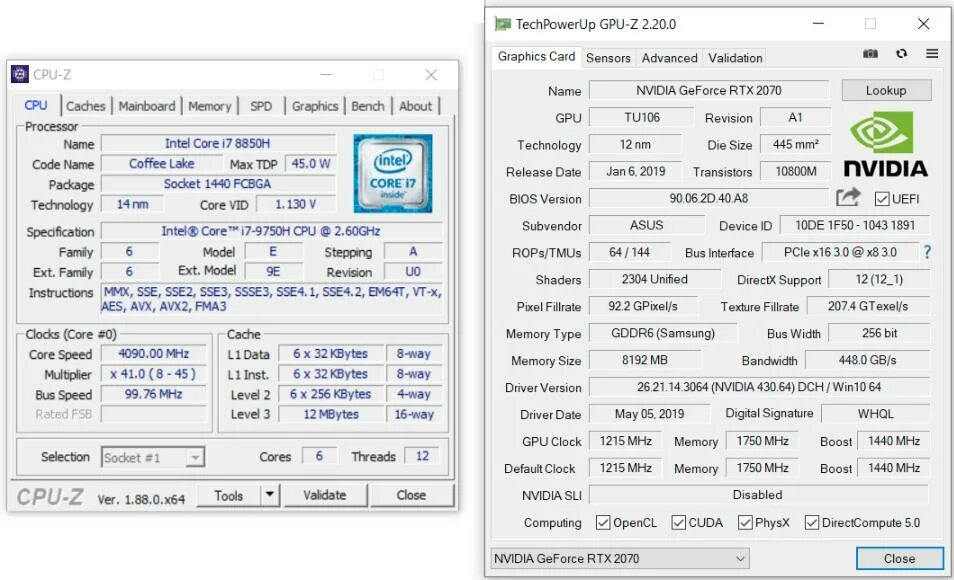This screenshot has height=580, width=954.
Task: Open the About tab in CPU-Z
Action: coord(416,106)
